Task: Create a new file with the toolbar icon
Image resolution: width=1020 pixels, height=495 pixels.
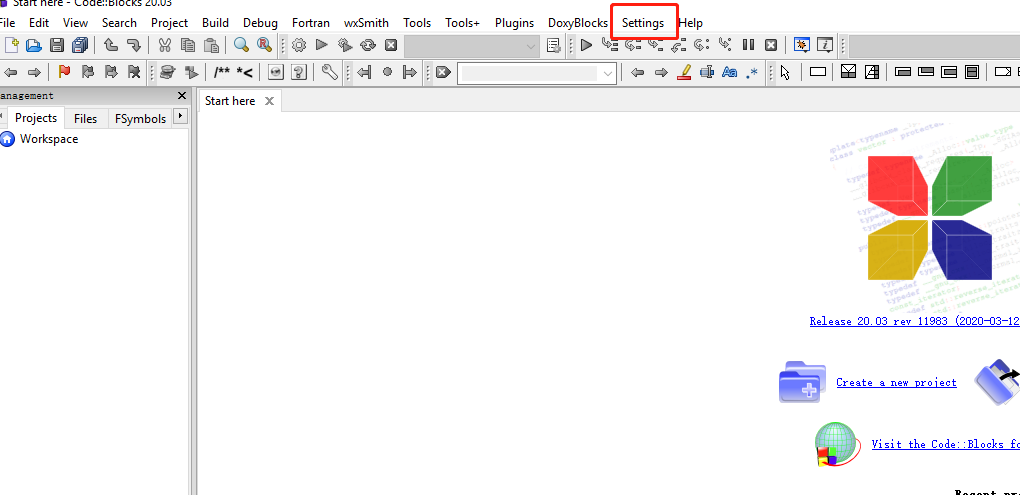Action: [12, 45]
